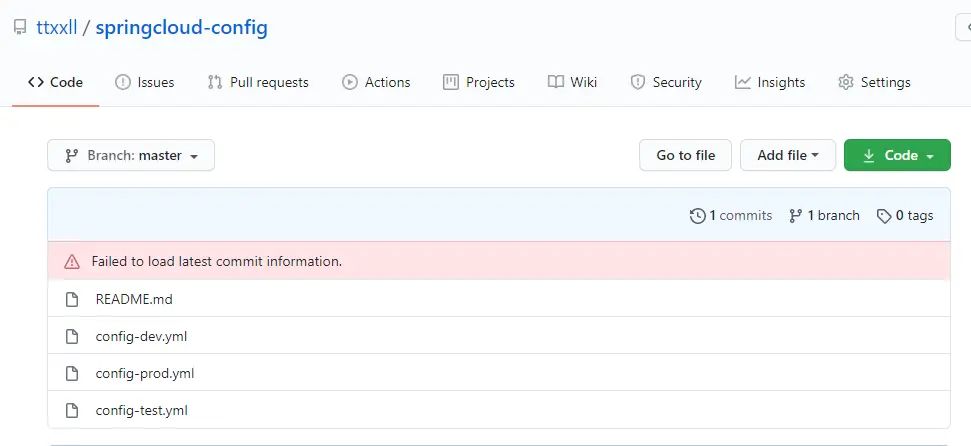Viewport: 971px width, 446px height.
Task: Open the config-prod.yml file
Action: point(145,374)
